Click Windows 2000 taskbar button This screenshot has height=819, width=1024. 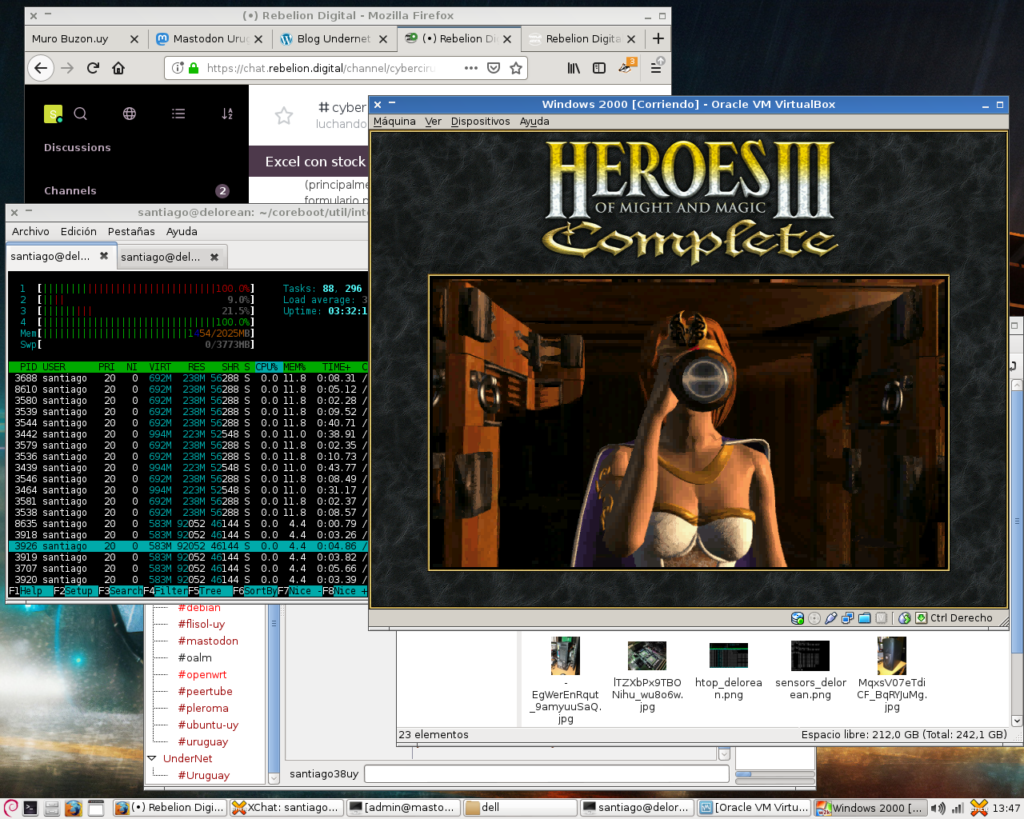coord(869,808)
